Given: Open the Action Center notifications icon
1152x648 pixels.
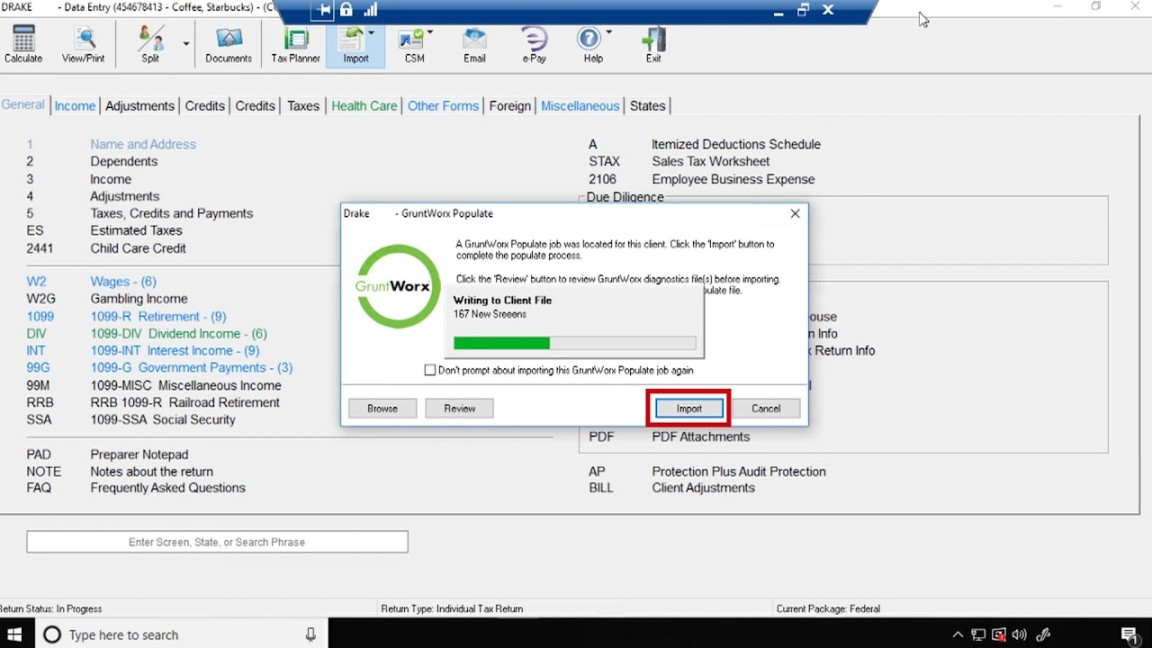Looking at the screenshot, I should coord(1129,635).
